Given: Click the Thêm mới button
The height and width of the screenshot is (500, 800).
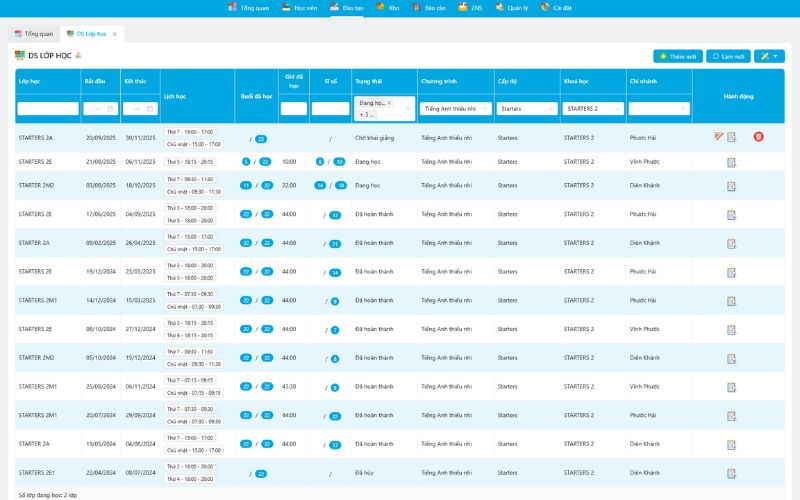Looking at the screenshot, I should click(x=677, y=56).
